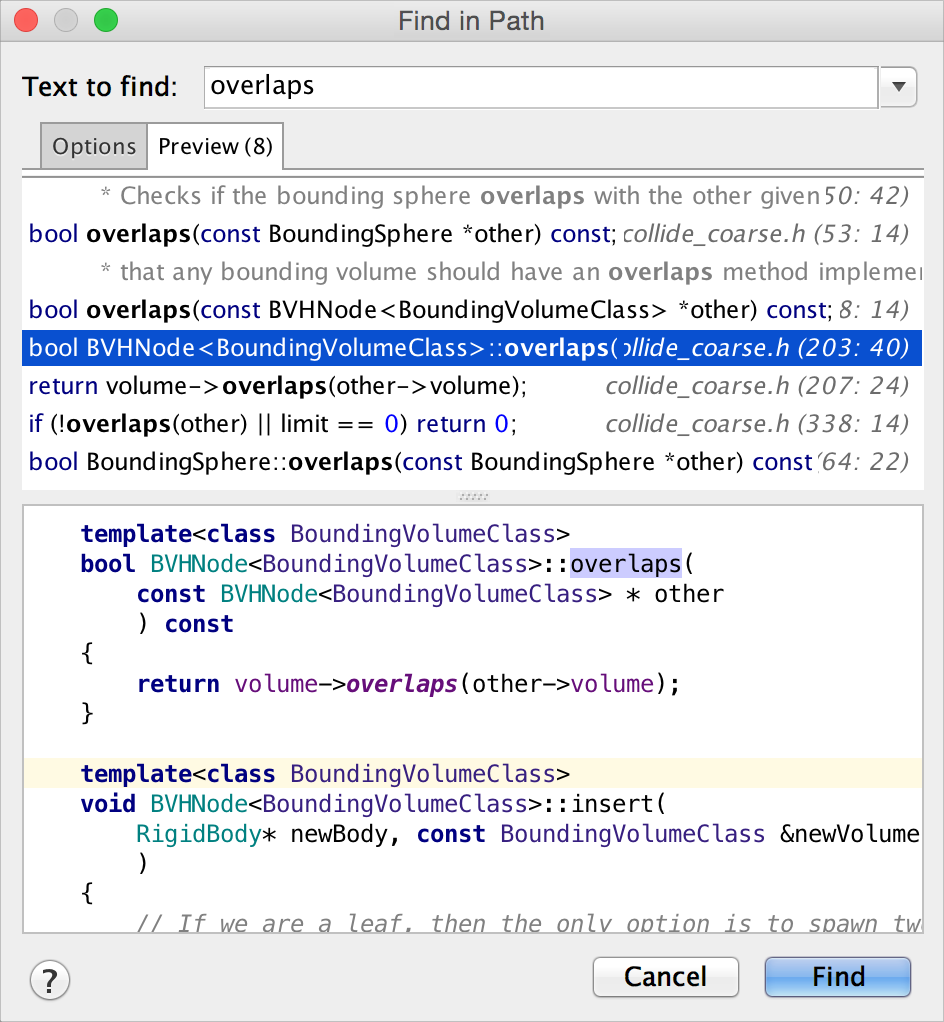Close the Find in Path dialog
944x1022 pixels.
(x=26, y=20)
